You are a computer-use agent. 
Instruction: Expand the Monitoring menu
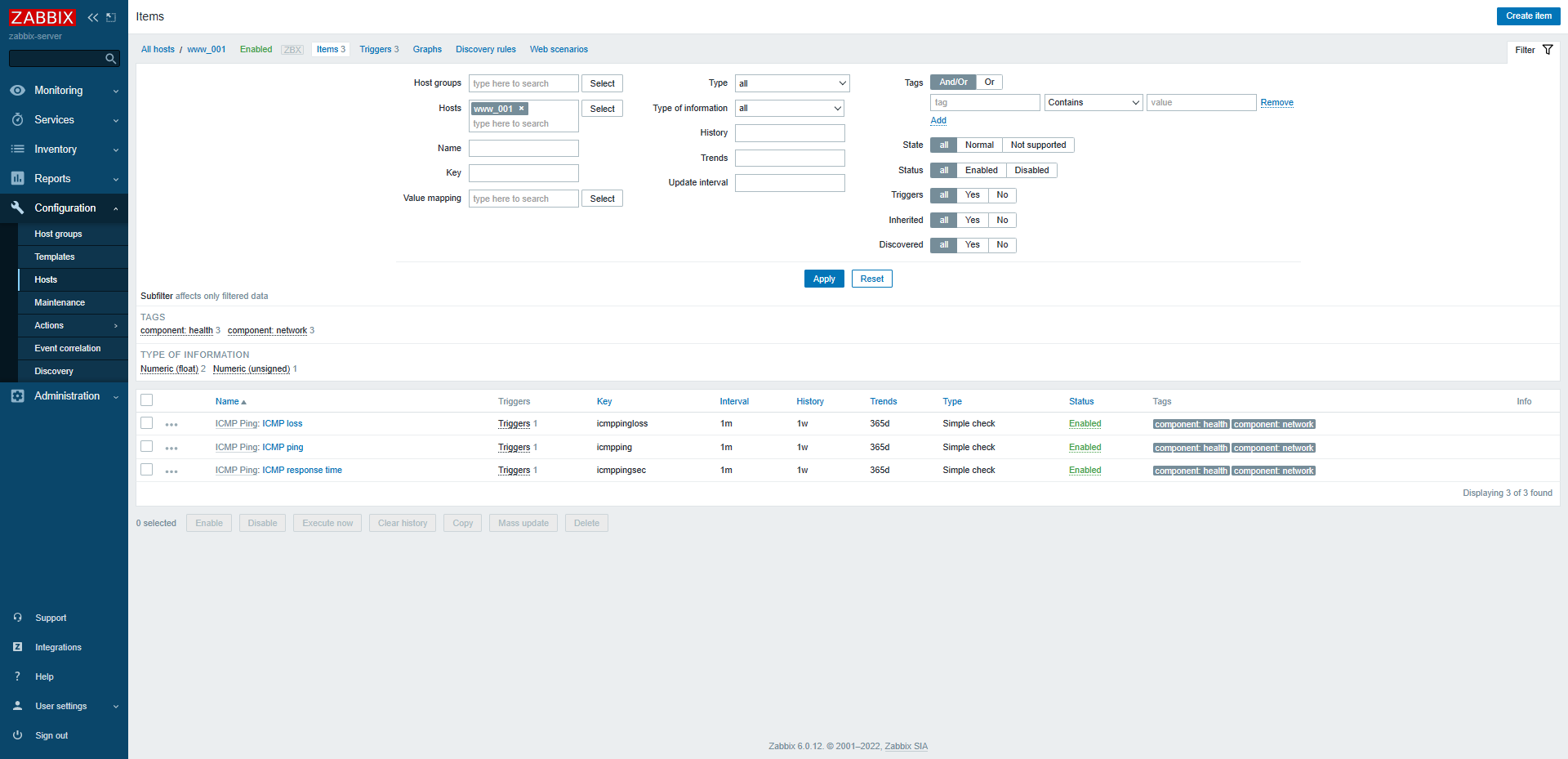coord(116,92)
